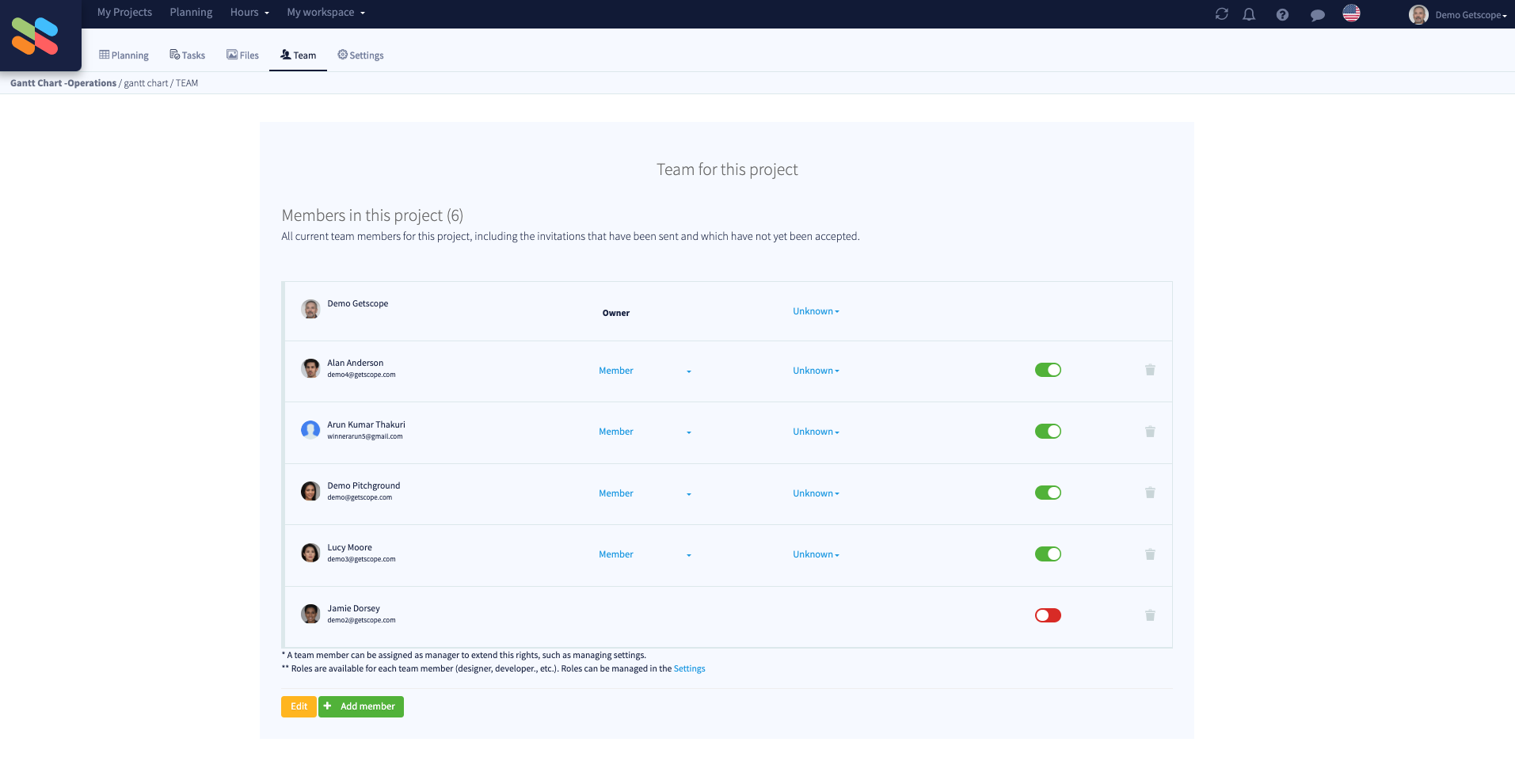Open chat with the speech bubble icon
Viewport: 1515px width, 784px height.
pyautogui.click(x=1317, y=13)
